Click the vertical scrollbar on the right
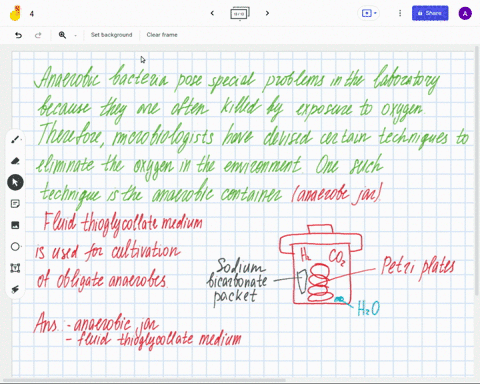 click(x=477, y=170)
